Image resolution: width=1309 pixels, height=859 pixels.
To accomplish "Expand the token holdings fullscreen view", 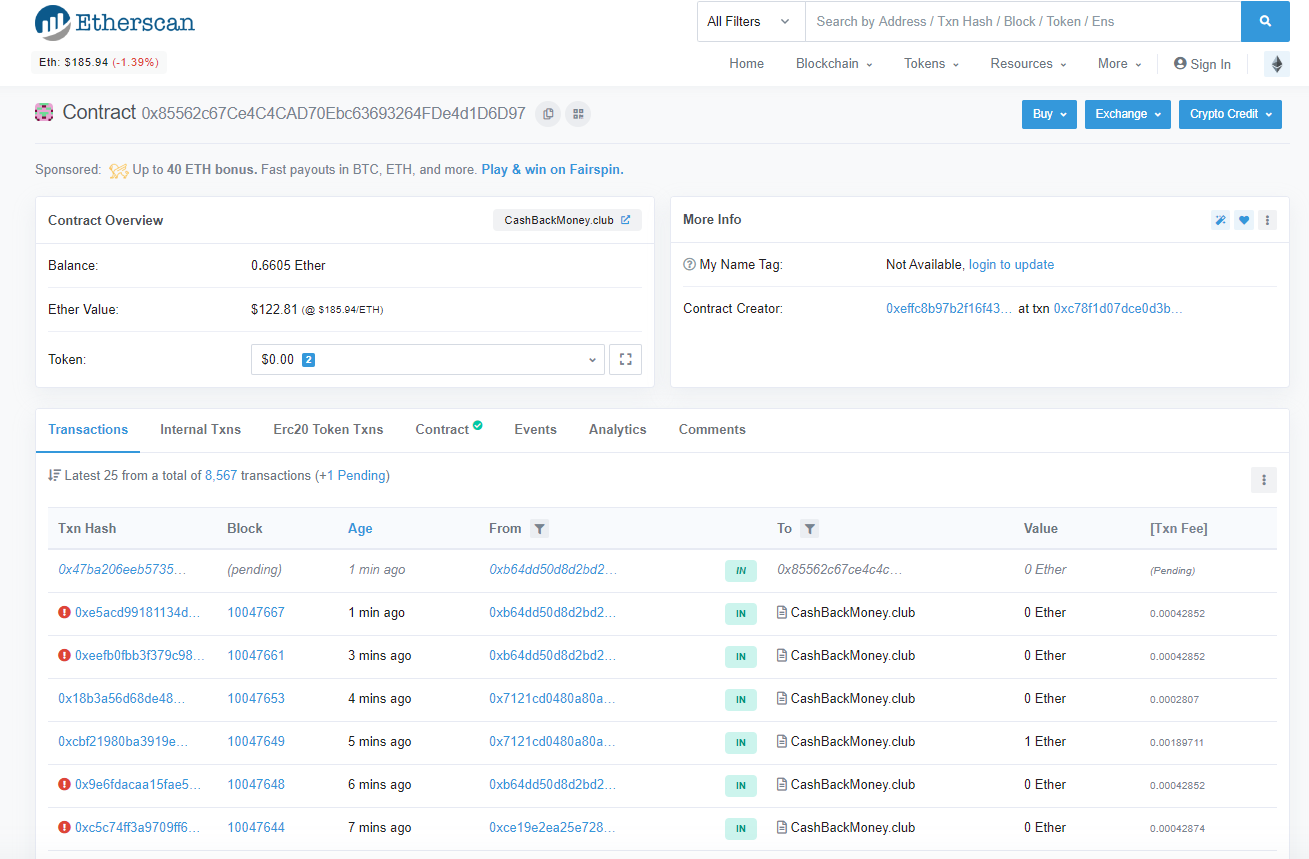I will (626, 359).
